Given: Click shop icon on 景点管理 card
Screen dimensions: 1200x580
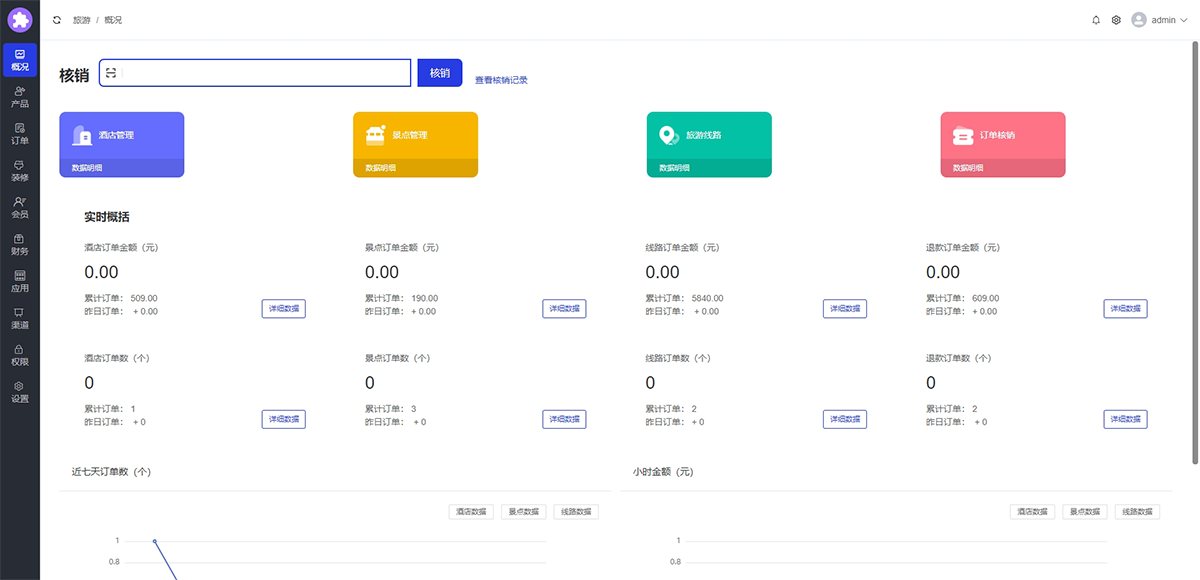Looking at the screenshot, I should coord(375,135).
